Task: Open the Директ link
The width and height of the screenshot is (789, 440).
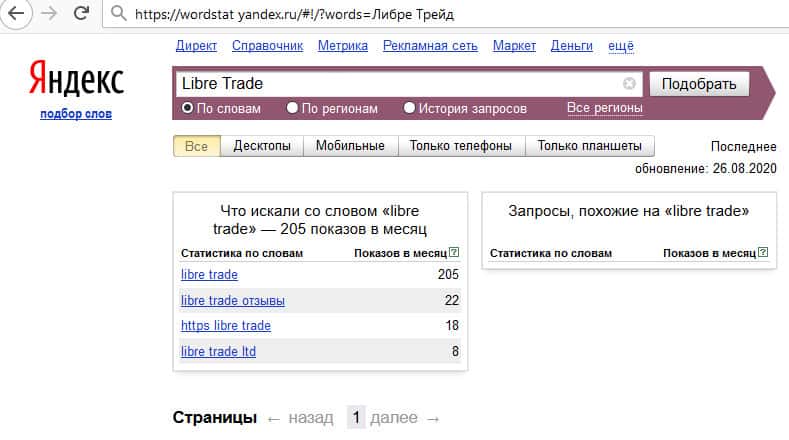Action: pyautogui.click(x=196, y=46)
